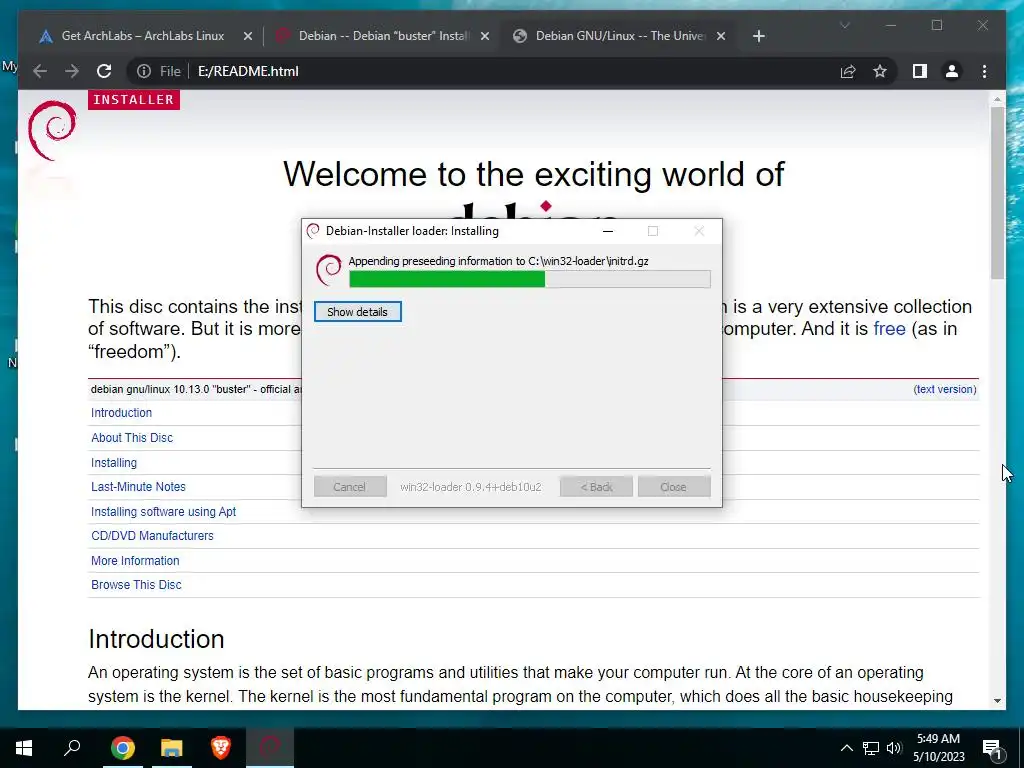Open the (text version) link
Viewport: 1024px width, 768px height.
(945, 389)
